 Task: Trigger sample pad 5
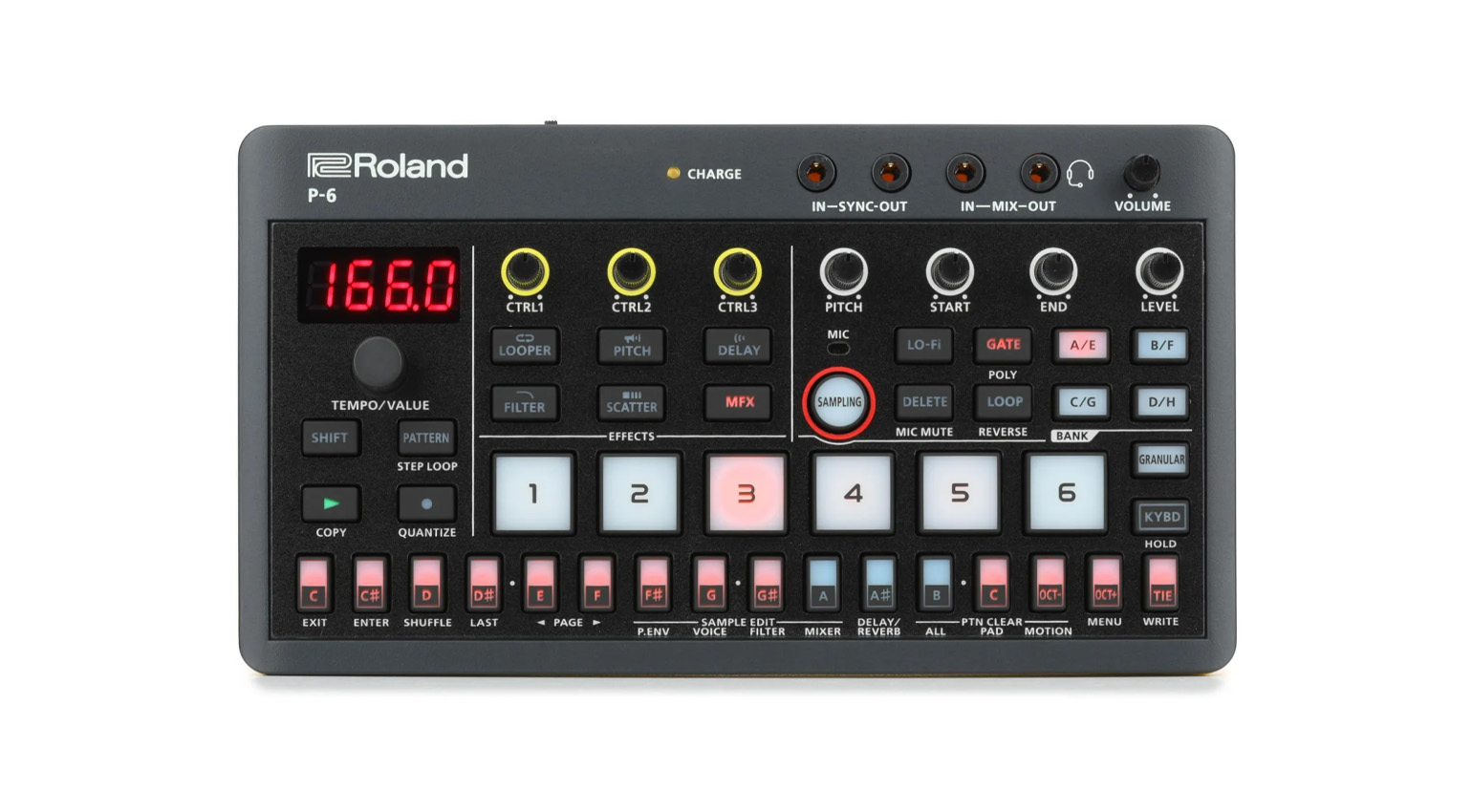coord(960,493)
